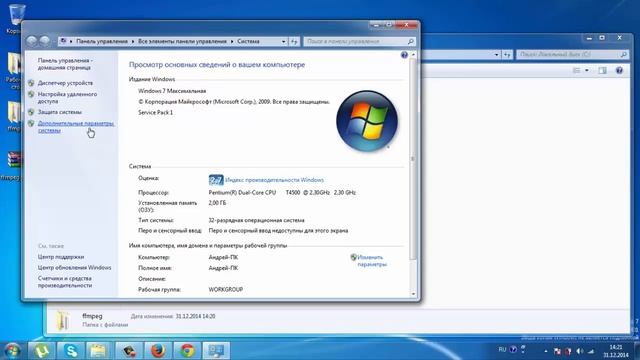The width and height of the screenshot is (640, 360).
Task: Click the network signal tray icon
Action: 591,351
